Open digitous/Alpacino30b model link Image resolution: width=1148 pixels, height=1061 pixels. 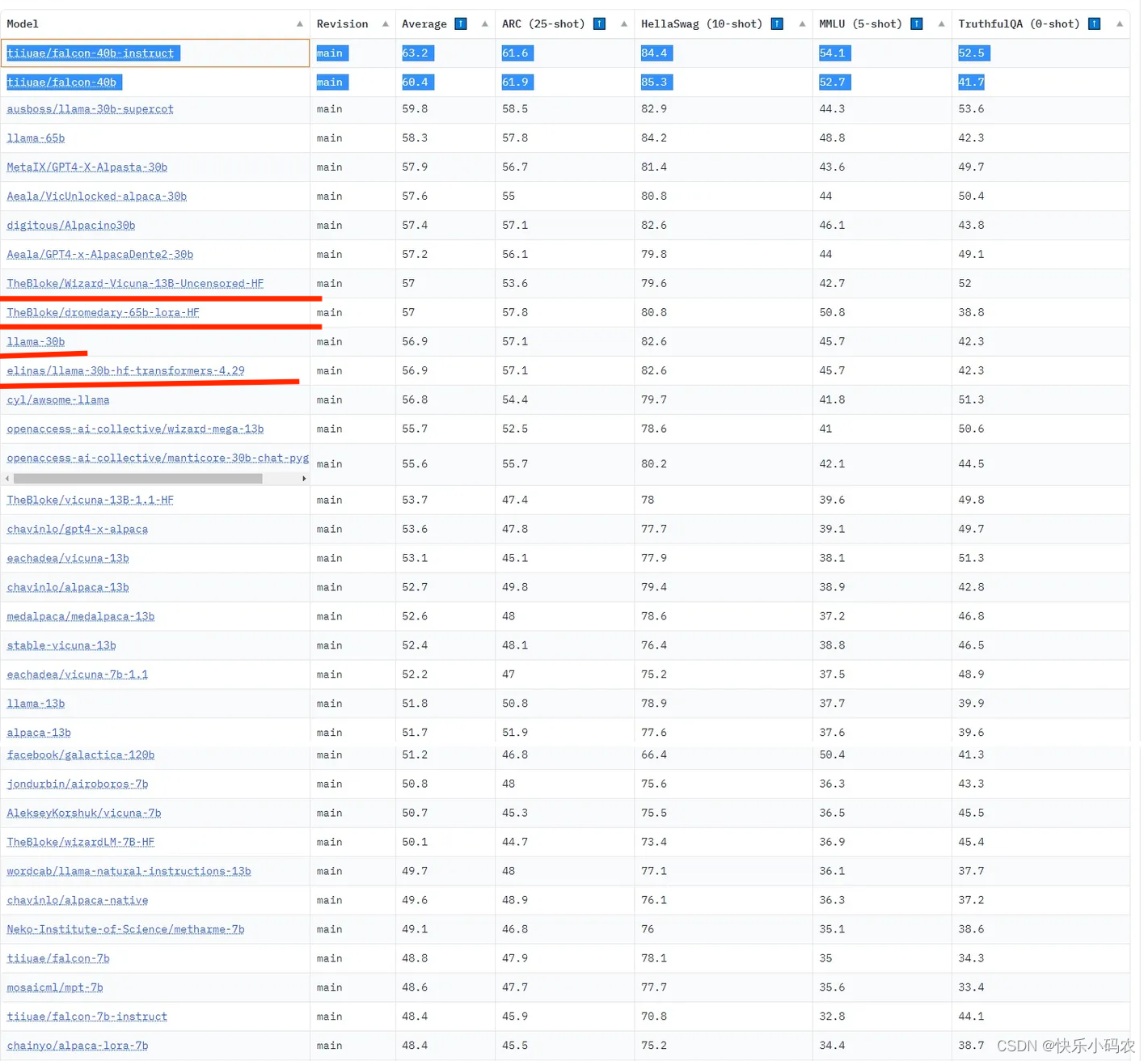pos(71,226)
